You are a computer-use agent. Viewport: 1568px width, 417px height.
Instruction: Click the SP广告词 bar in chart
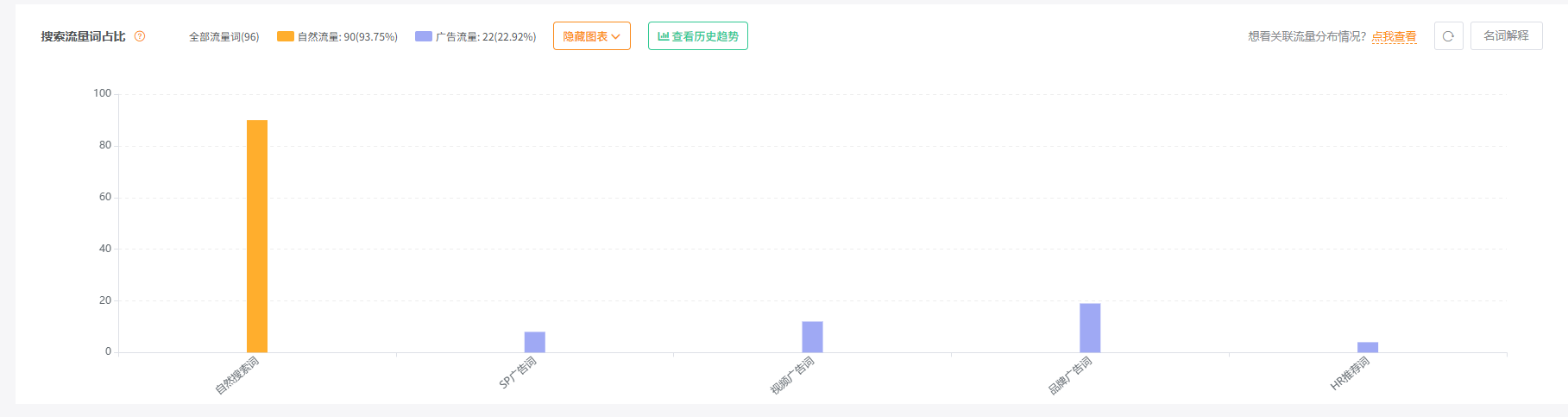[535, 342]
